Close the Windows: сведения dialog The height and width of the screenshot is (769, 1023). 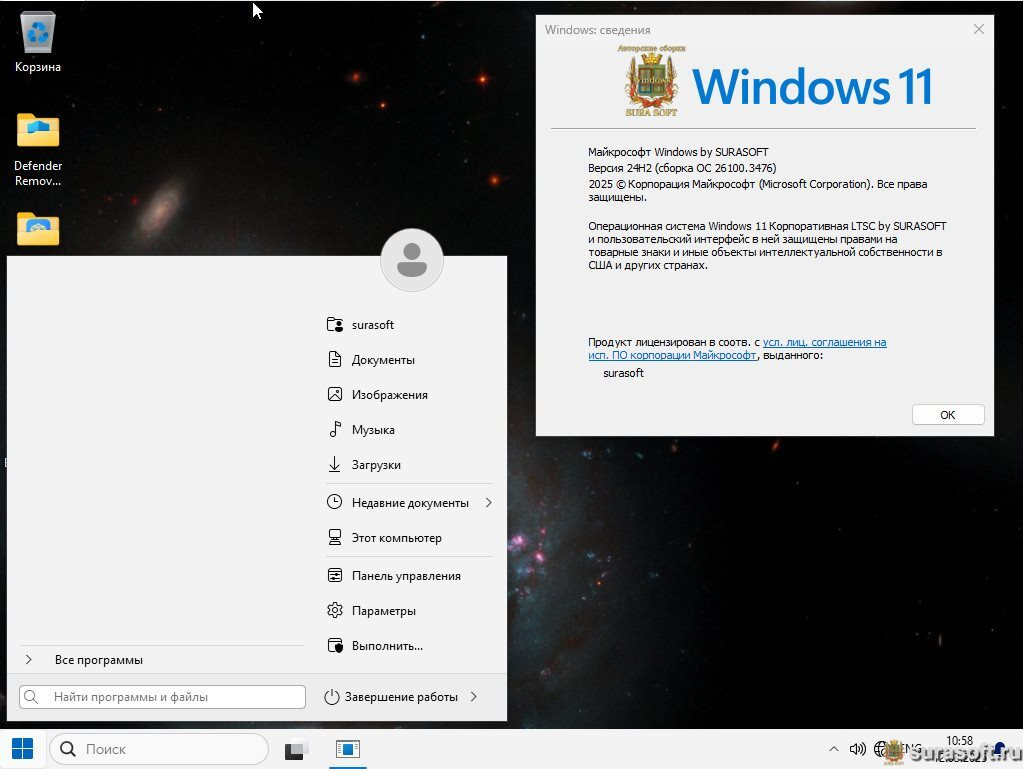(x=979, y=29)
